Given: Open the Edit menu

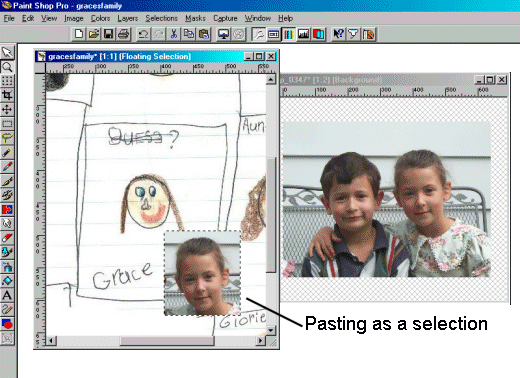Looking at the screenshot, I should coord(28,18).
